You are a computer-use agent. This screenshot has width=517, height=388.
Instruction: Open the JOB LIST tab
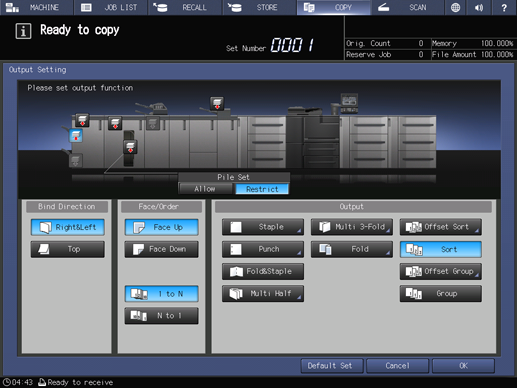click(111, 7)
